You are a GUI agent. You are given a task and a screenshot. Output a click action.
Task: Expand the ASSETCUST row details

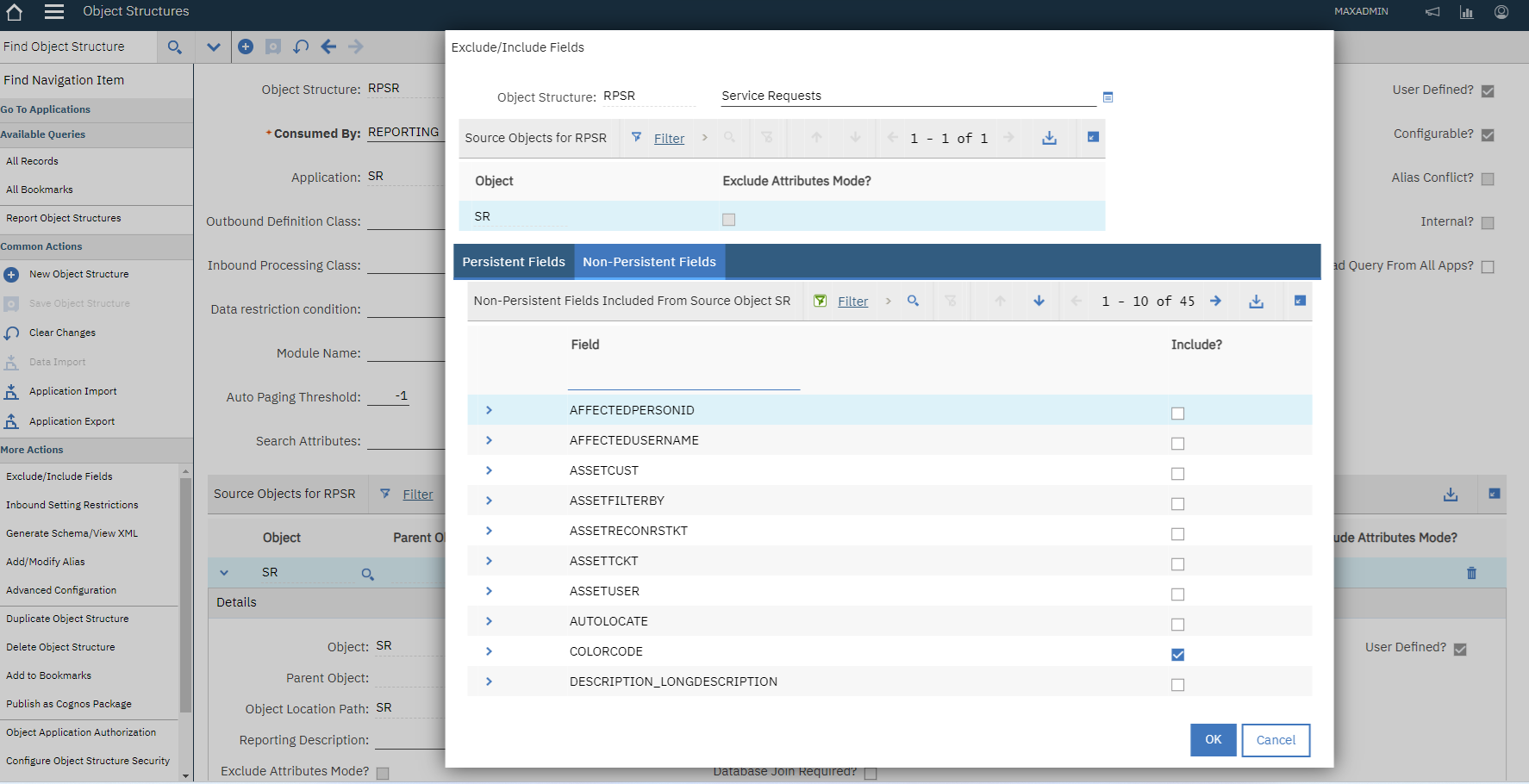click(x=489, y=470)
